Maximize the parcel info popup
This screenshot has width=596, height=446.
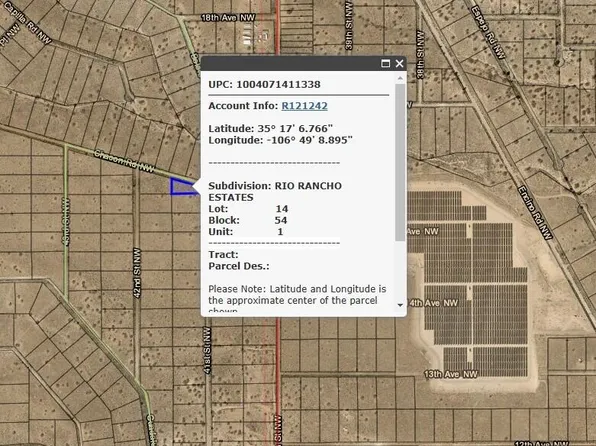(385, 63)
